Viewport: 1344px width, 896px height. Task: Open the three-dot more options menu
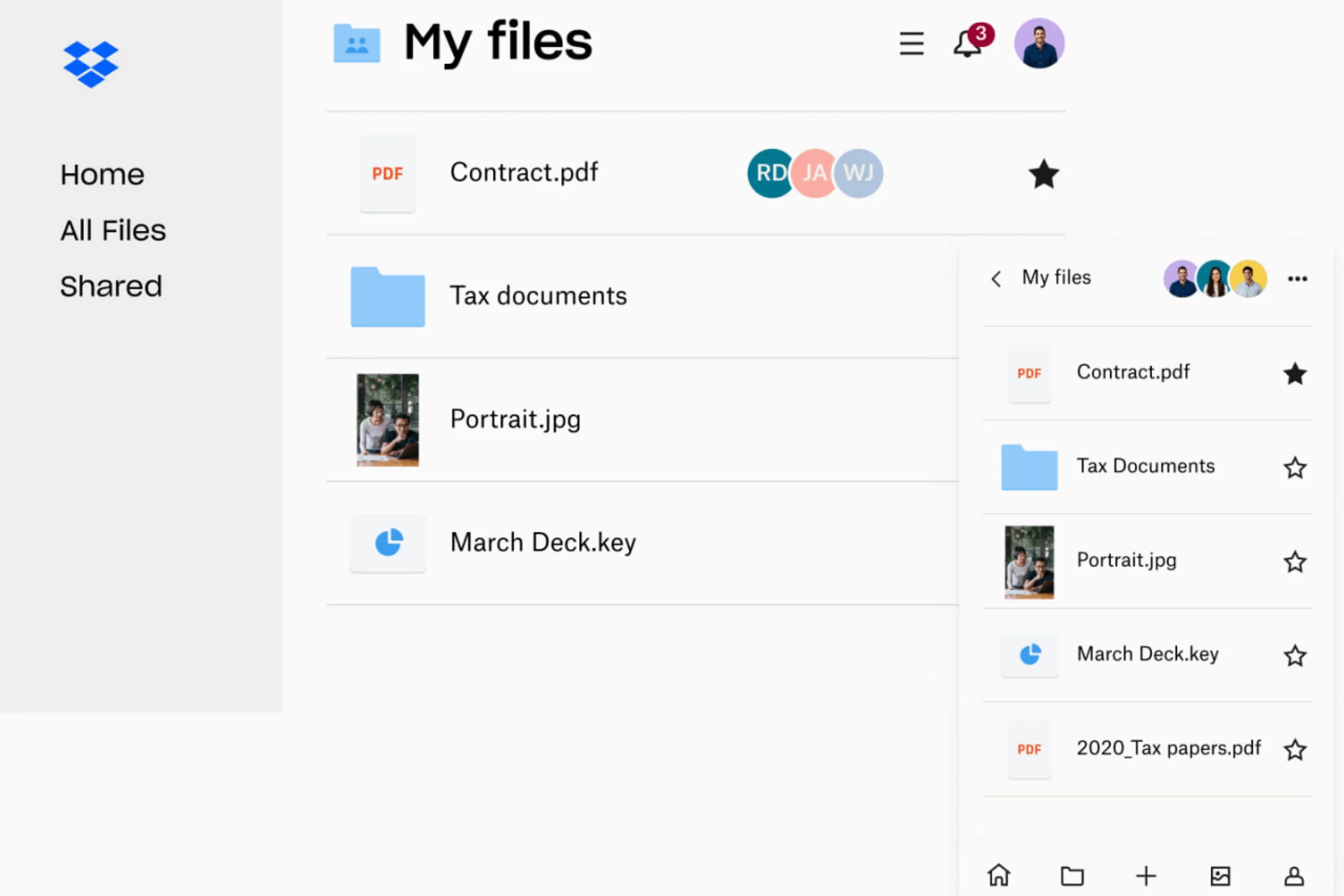tap(1297, 279)
